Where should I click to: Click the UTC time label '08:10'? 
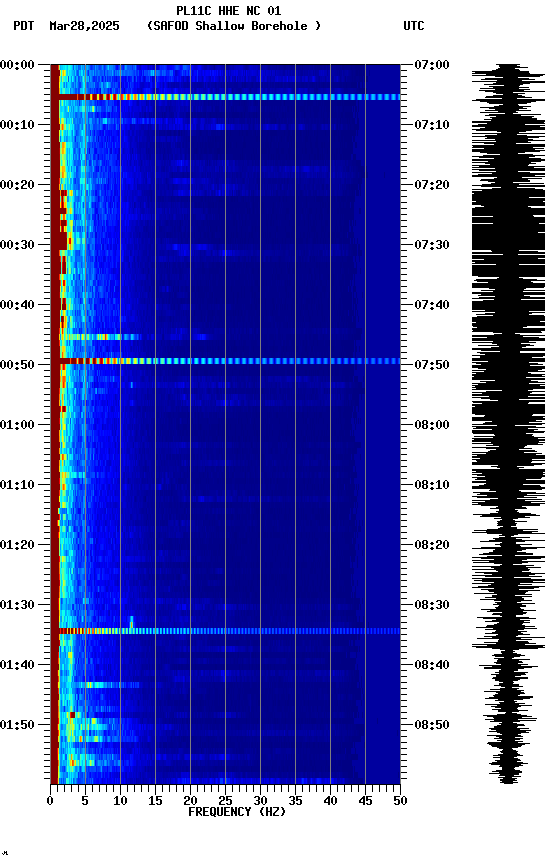[x=432, y=485]
